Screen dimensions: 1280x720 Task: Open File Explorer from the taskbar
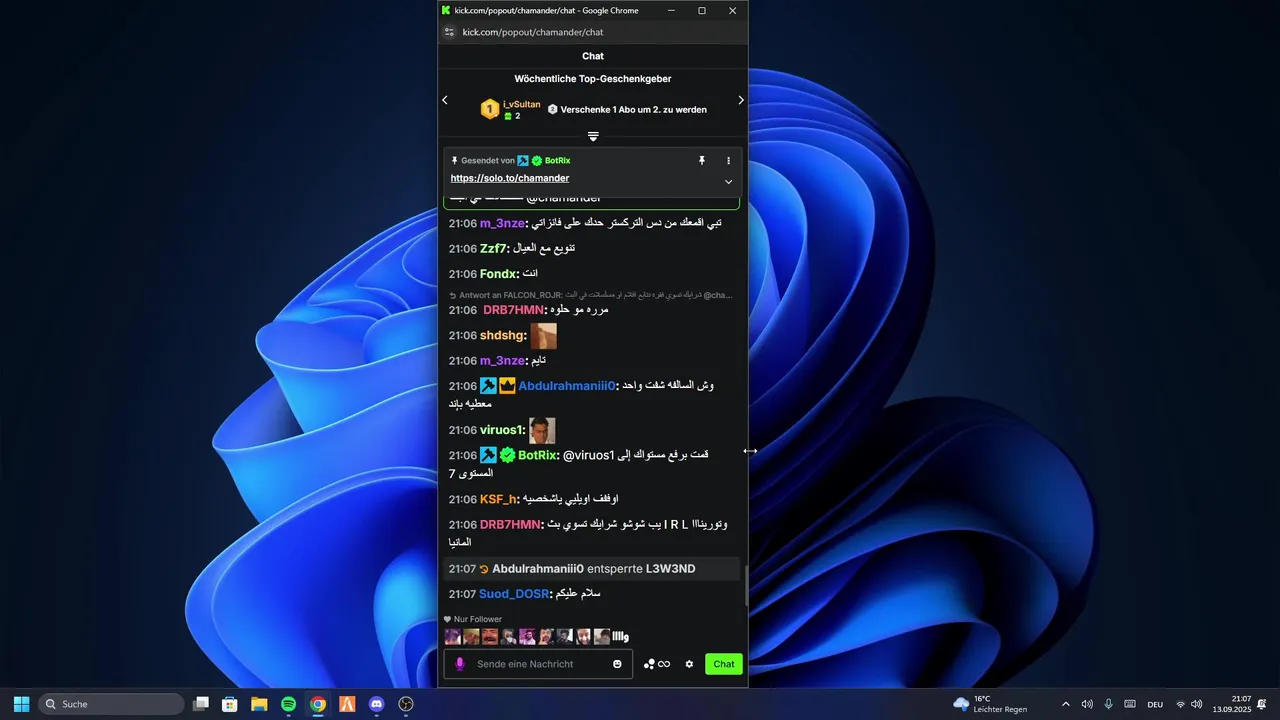pyautogui.click(x=259, y=704)
